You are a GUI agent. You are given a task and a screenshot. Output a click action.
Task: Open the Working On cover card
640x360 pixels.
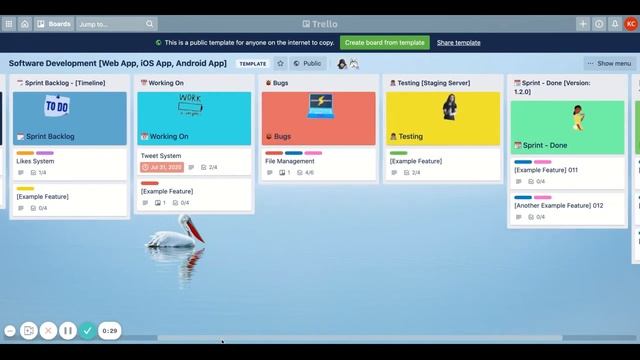pos(194,118)
